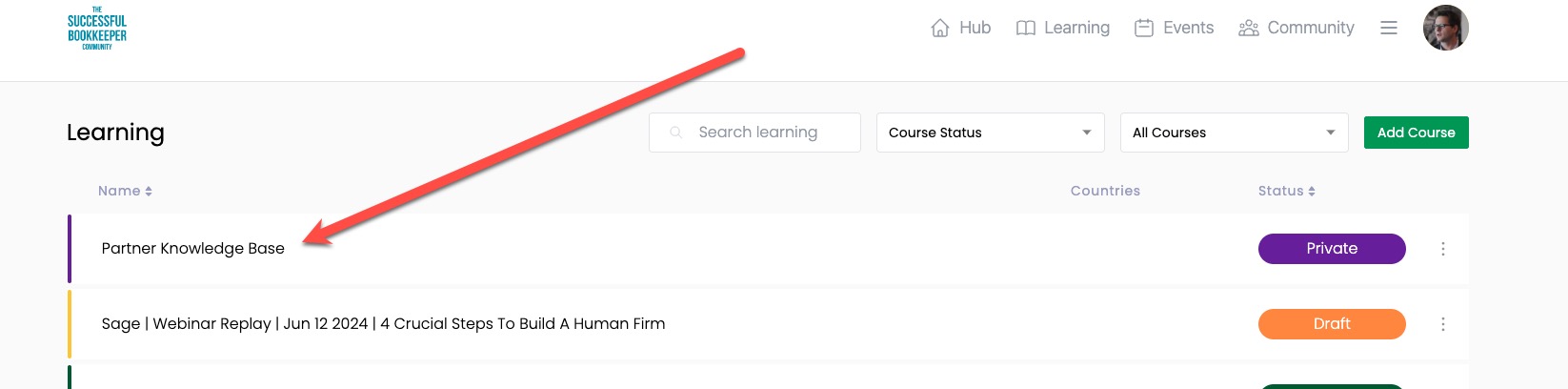
Task: Open the hamburger menu icon
Action: (x=1389, y=28)
